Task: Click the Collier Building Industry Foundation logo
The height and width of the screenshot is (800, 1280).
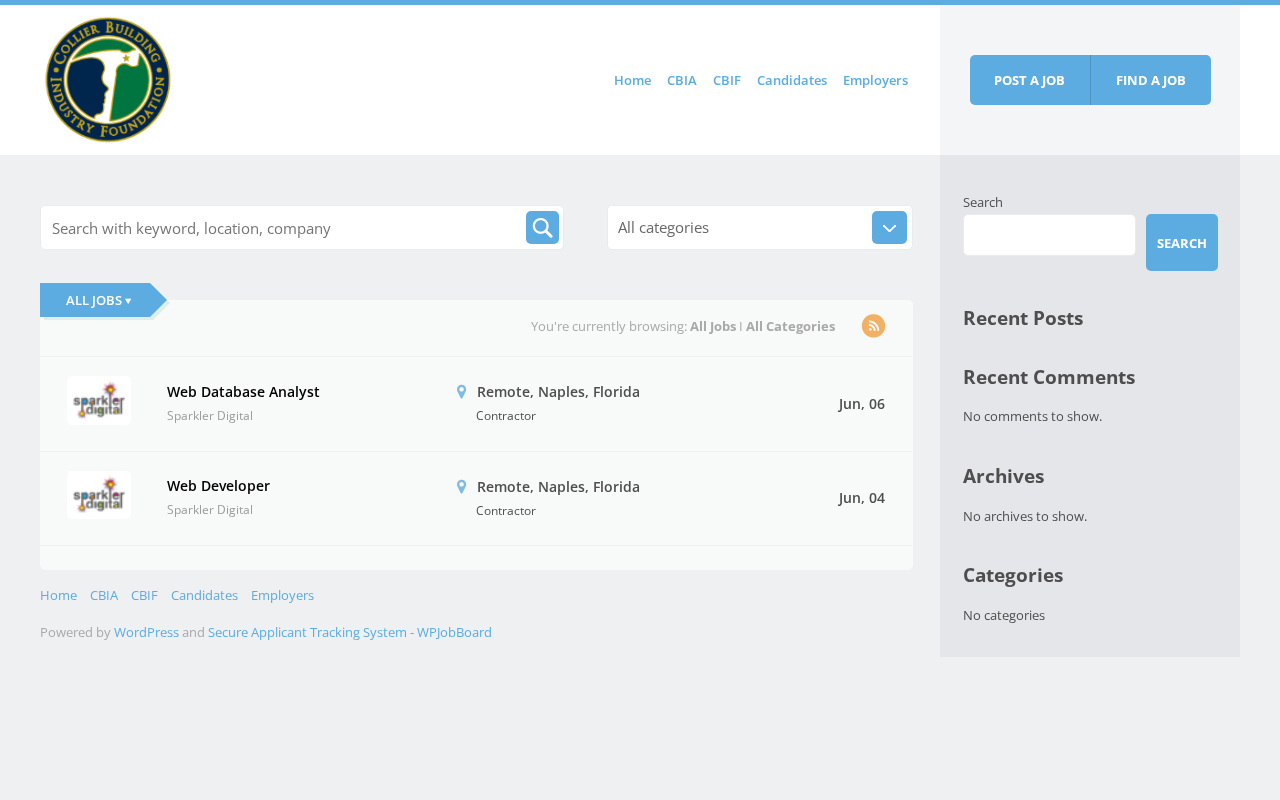Action: 108,80
